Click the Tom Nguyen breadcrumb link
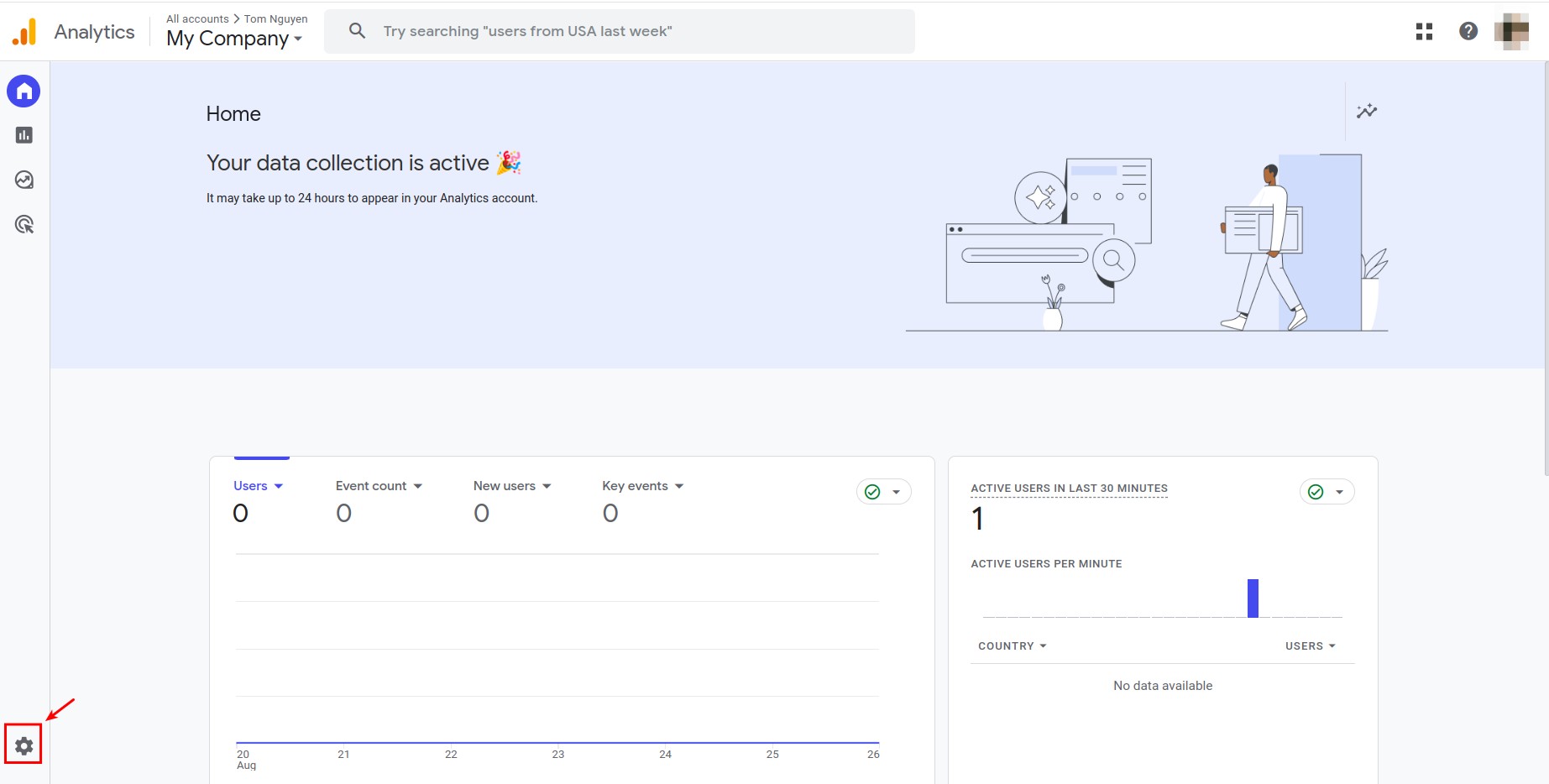This screenshot has width=1549, height=784. tap(275, 18)
